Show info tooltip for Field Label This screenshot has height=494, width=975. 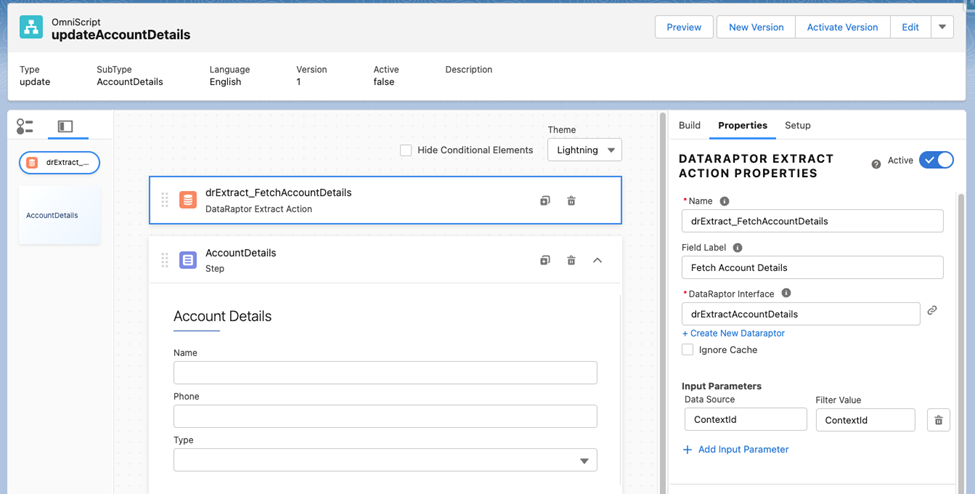click(737, 248)
